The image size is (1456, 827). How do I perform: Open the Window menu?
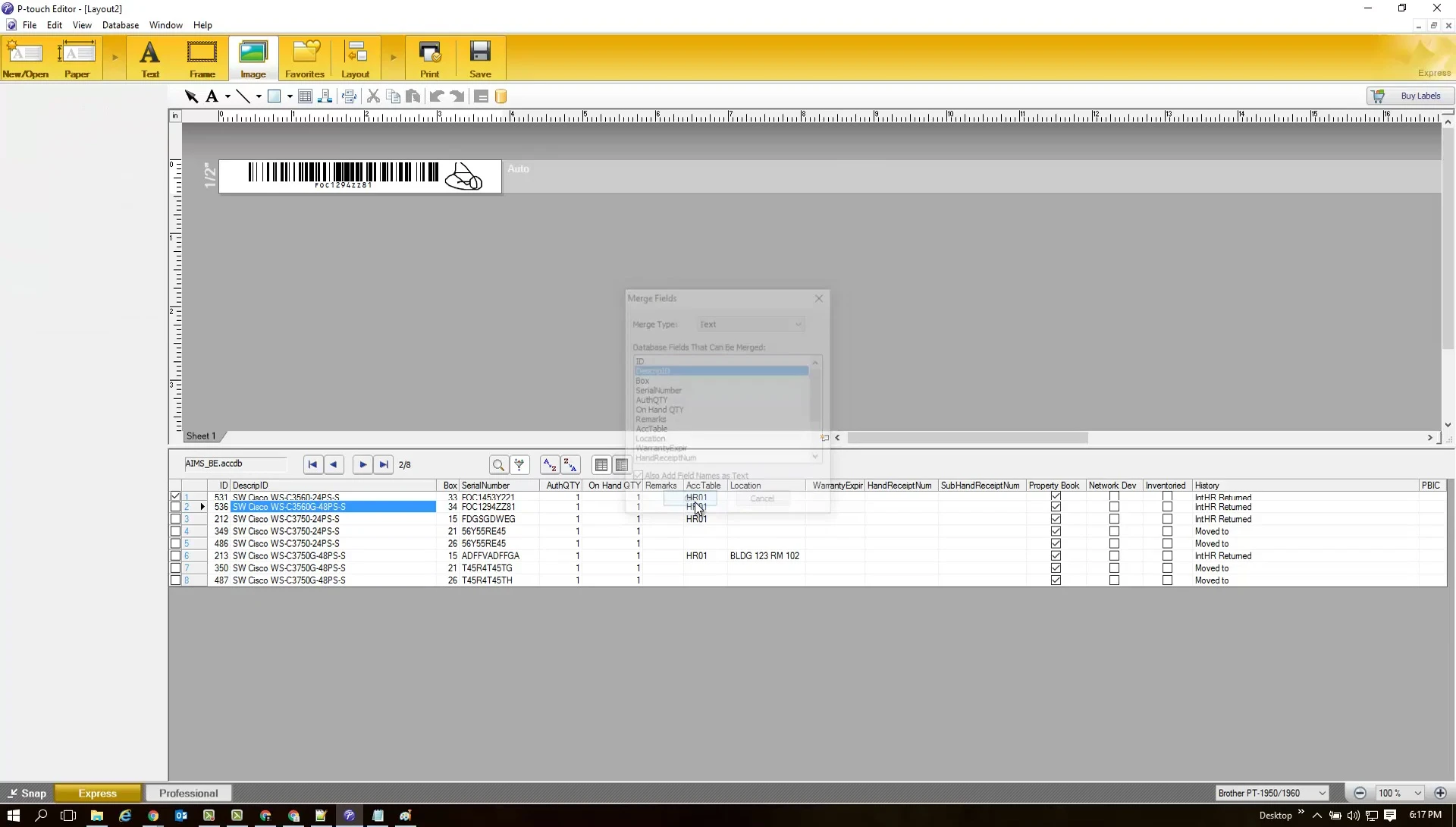tap(165, 25)
